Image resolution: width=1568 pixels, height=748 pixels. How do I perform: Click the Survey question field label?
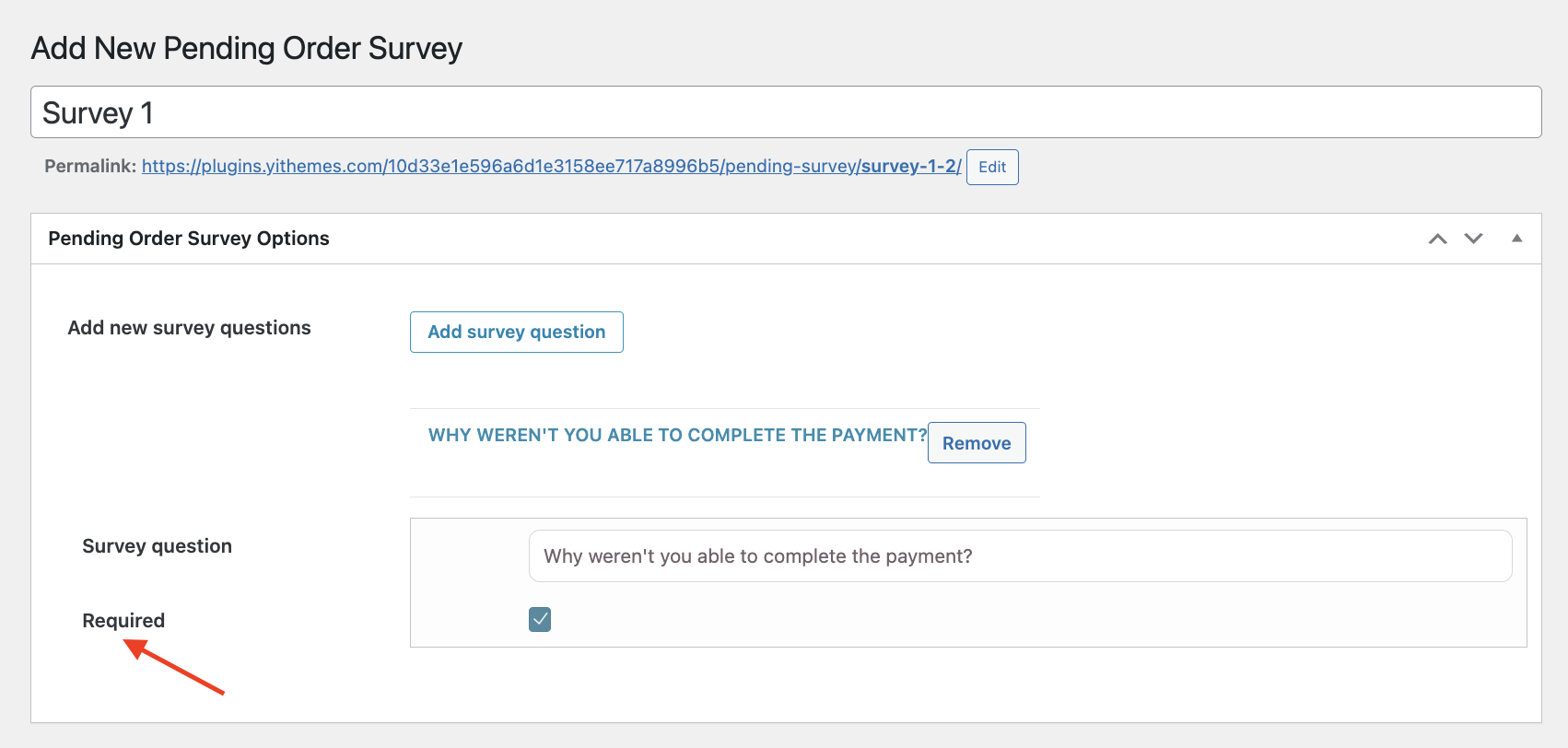158,546
